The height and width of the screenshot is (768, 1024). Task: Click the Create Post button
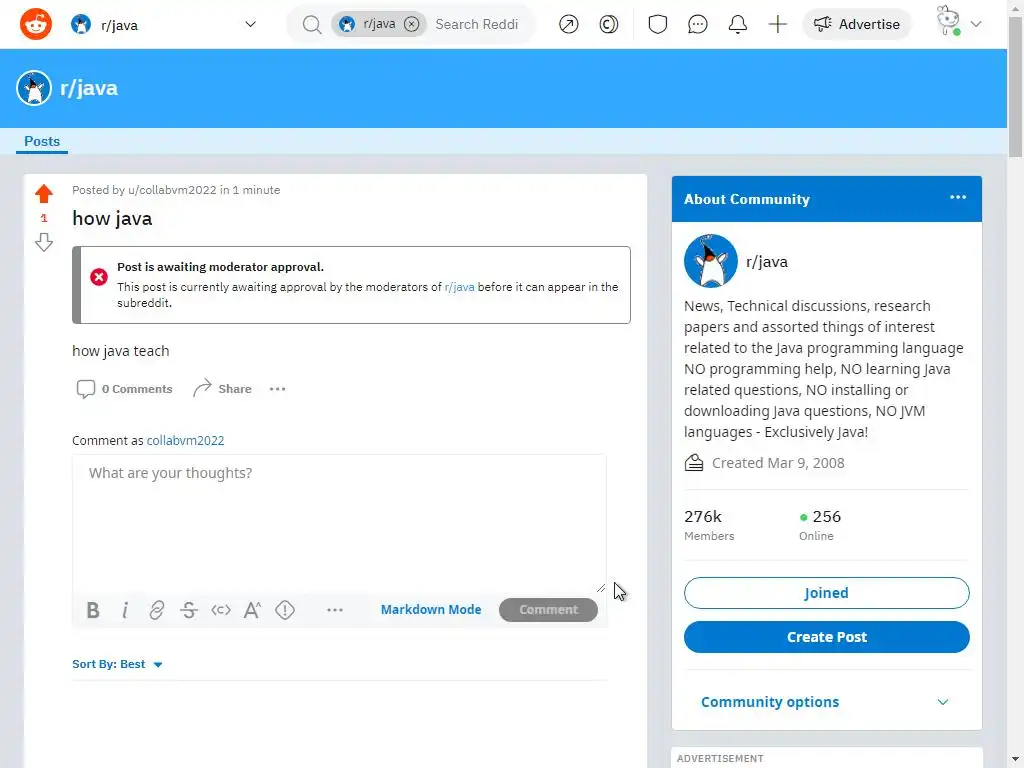(x=826, y=637)
